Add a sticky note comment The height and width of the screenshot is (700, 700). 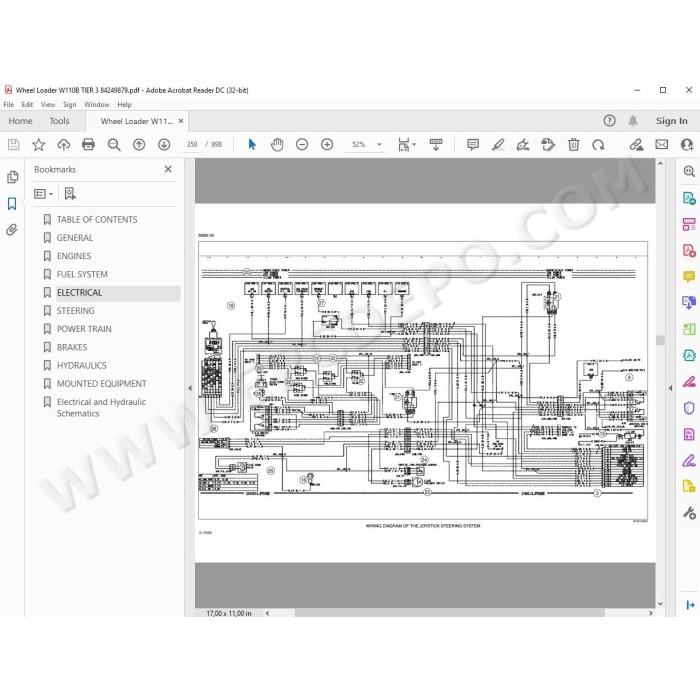(x=473, y=144)
